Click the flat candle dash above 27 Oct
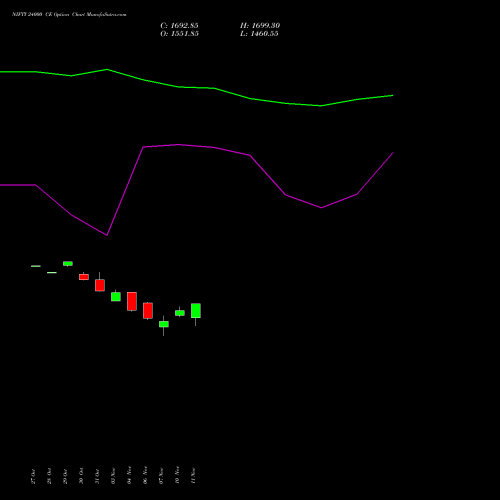This screenshot has width=500, height=500. [x=36, y=266]
